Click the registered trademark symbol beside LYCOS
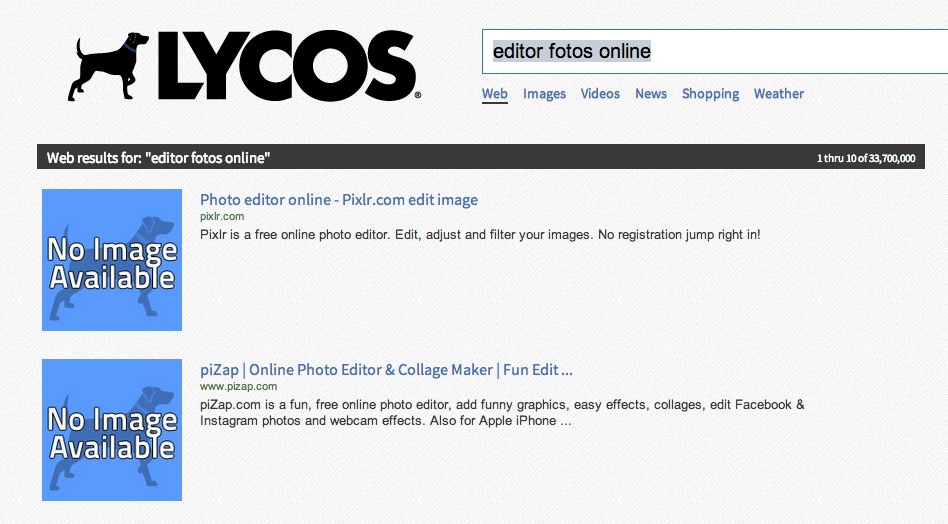This screenshot has width=948, height=524. pos(418,96)
